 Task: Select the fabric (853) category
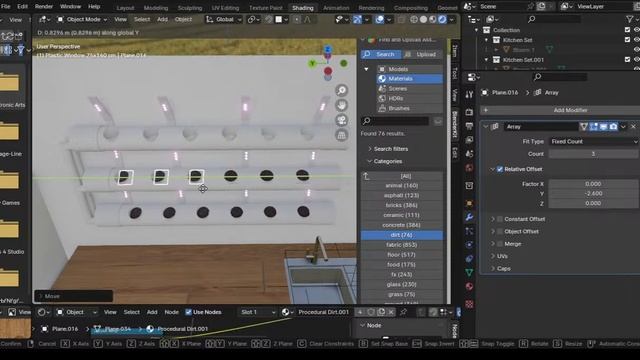[x=402, y=245]
